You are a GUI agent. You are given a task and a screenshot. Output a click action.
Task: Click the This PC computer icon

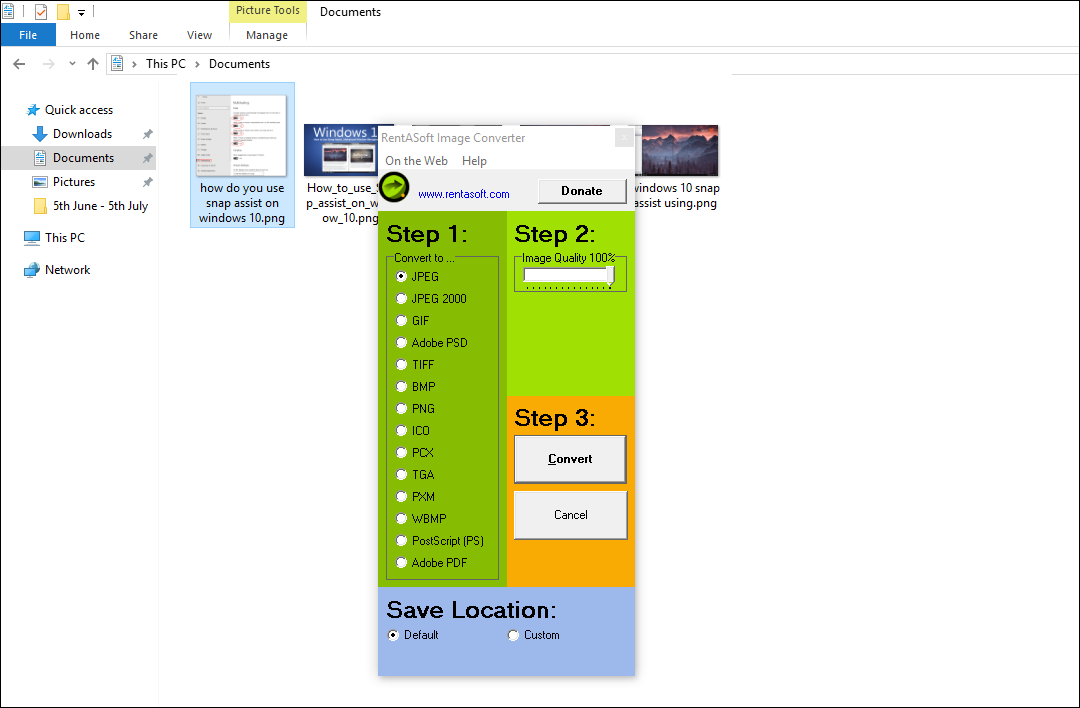(x=32, y=238)
